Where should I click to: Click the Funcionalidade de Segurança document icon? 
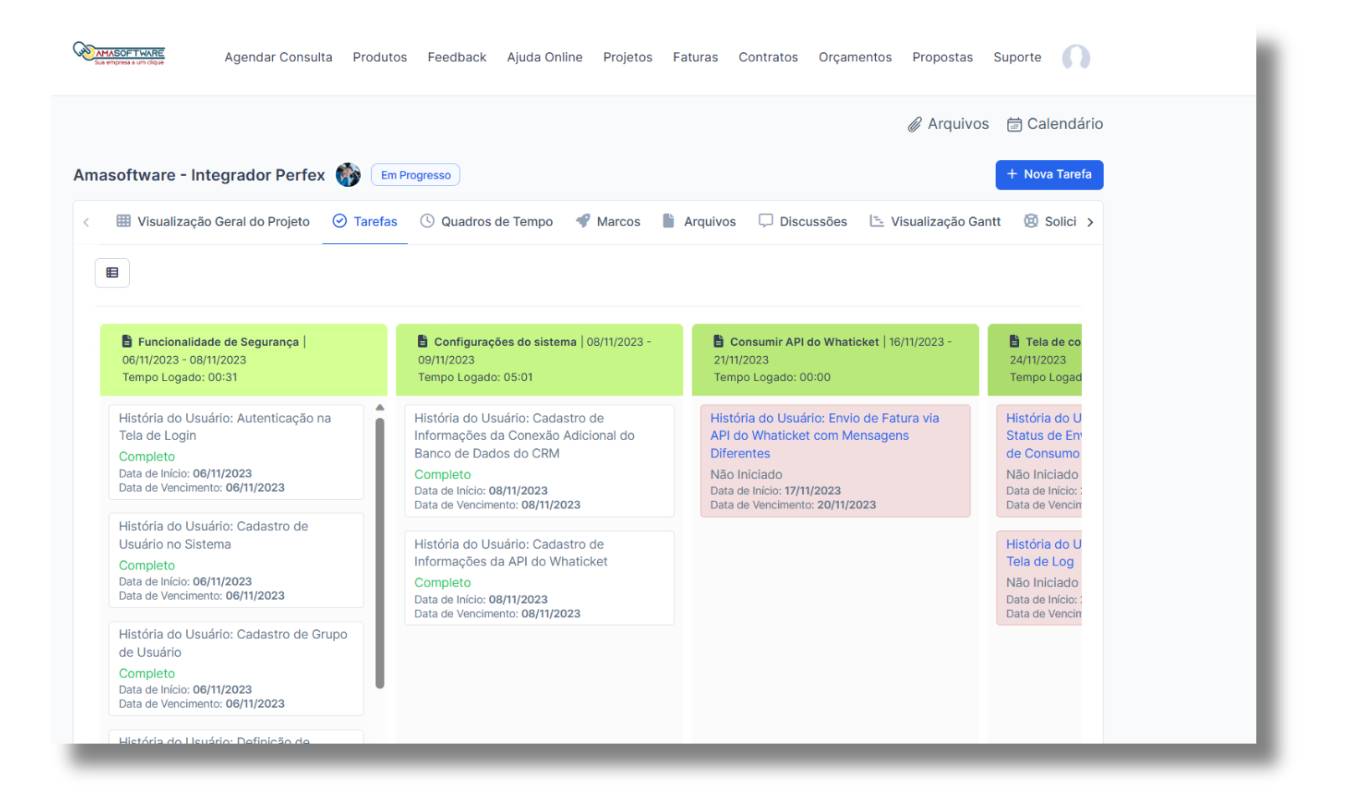pos(127,341)
